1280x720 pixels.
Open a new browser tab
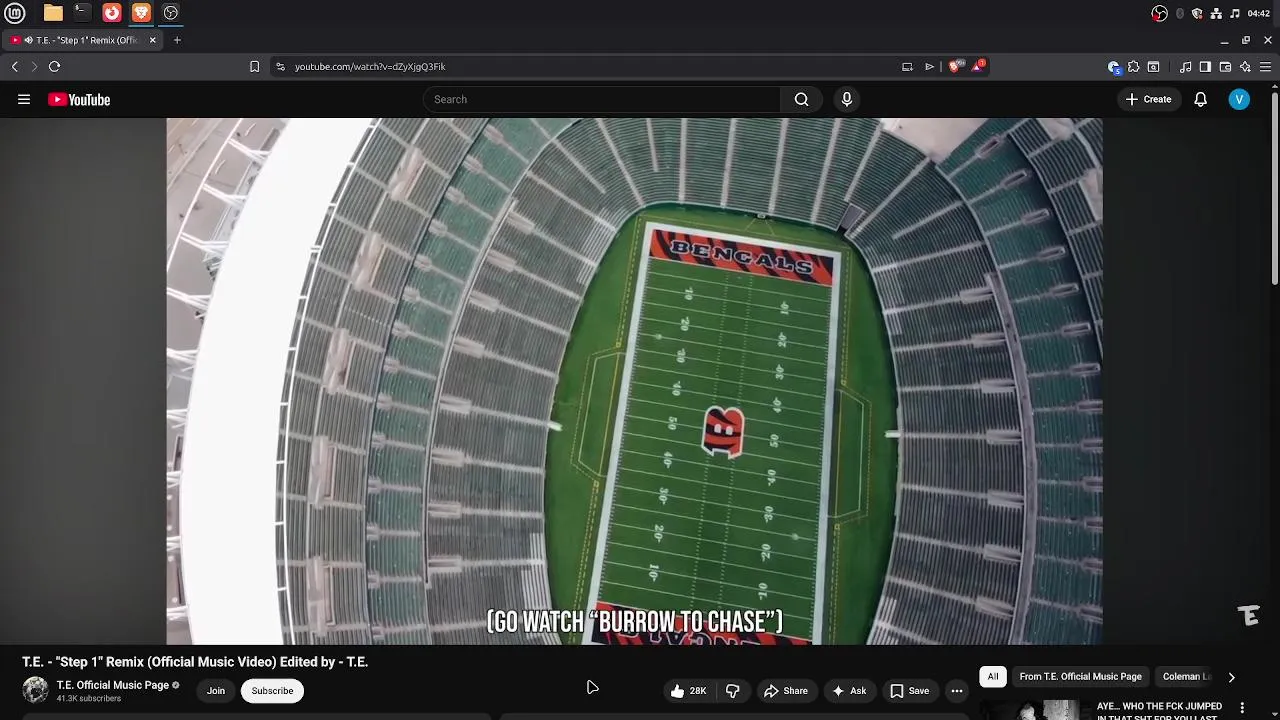point(177,40)
